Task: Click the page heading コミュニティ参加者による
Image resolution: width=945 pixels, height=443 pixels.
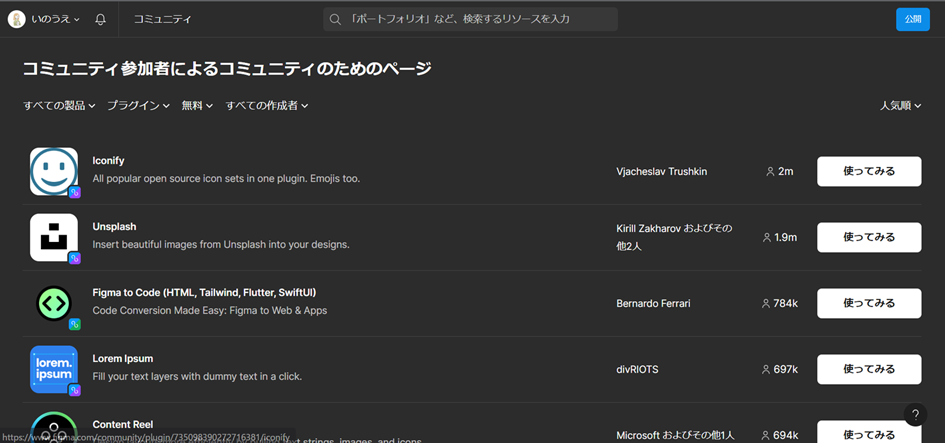Action: coord(227,69)
